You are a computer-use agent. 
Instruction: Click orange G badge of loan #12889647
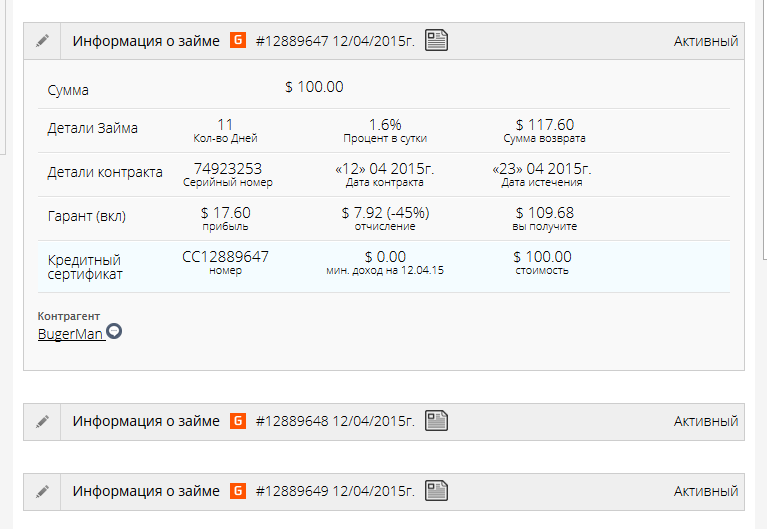pos(238,40)
